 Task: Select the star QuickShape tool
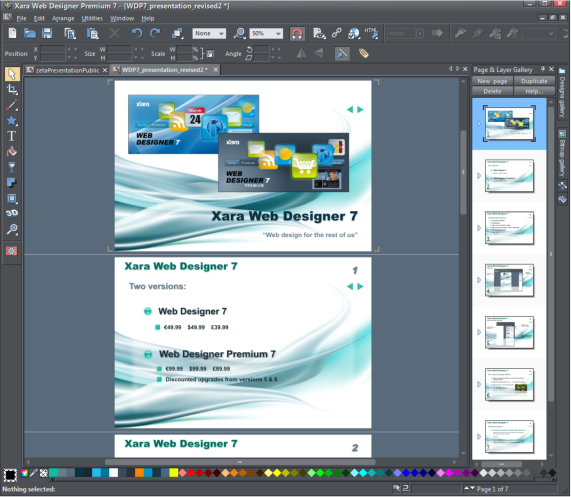[12, 121]
